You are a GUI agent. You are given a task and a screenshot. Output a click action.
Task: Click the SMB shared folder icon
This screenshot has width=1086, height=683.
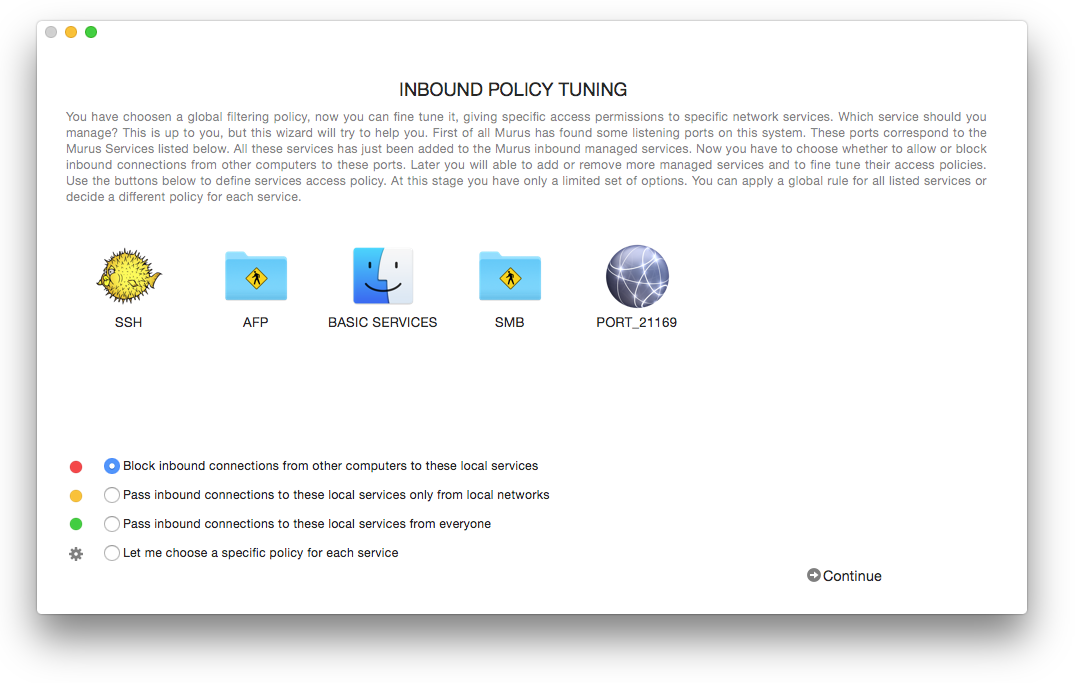[509, 277]
